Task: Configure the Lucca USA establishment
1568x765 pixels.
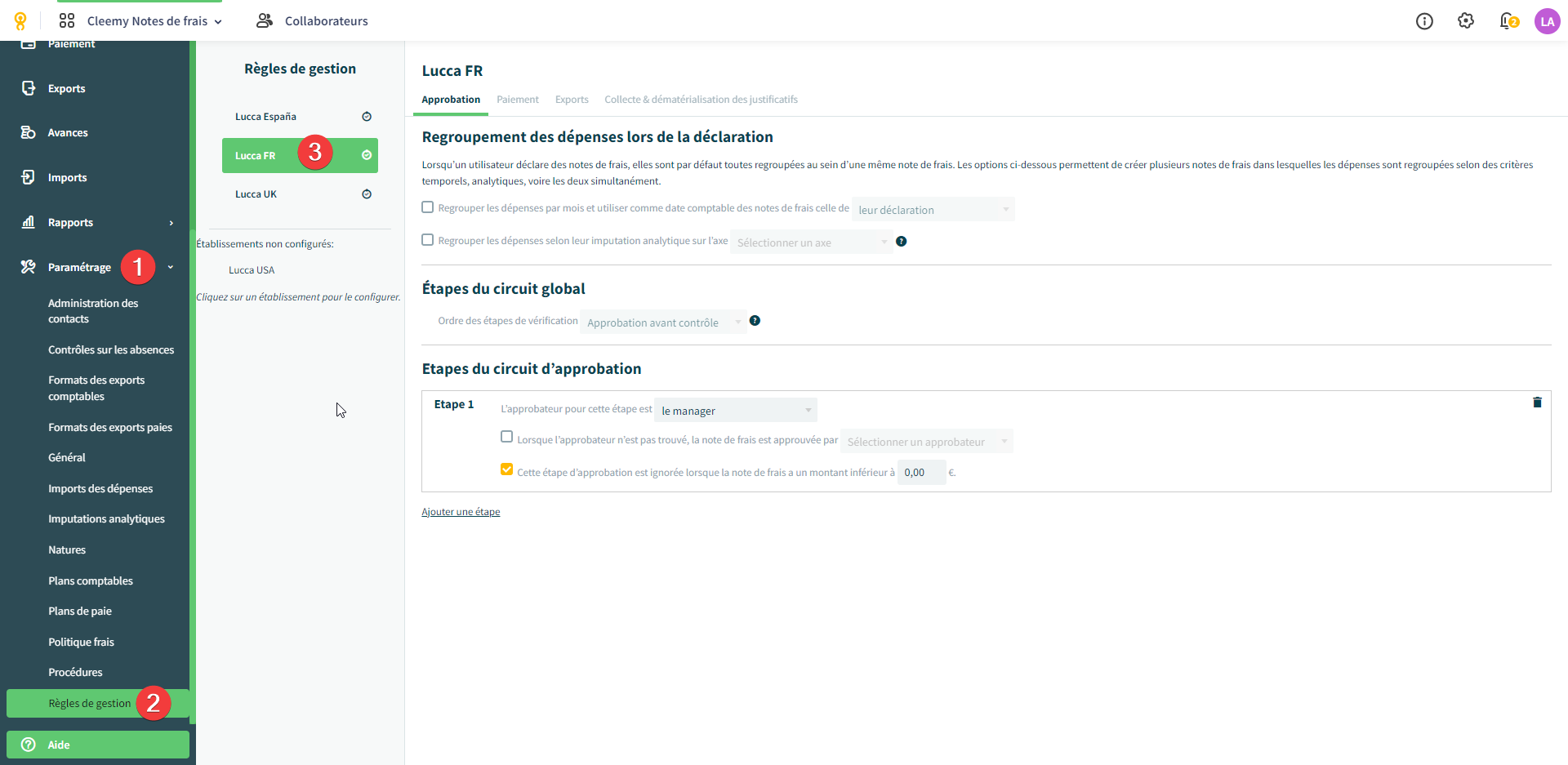Action: (x=252, y=270)
